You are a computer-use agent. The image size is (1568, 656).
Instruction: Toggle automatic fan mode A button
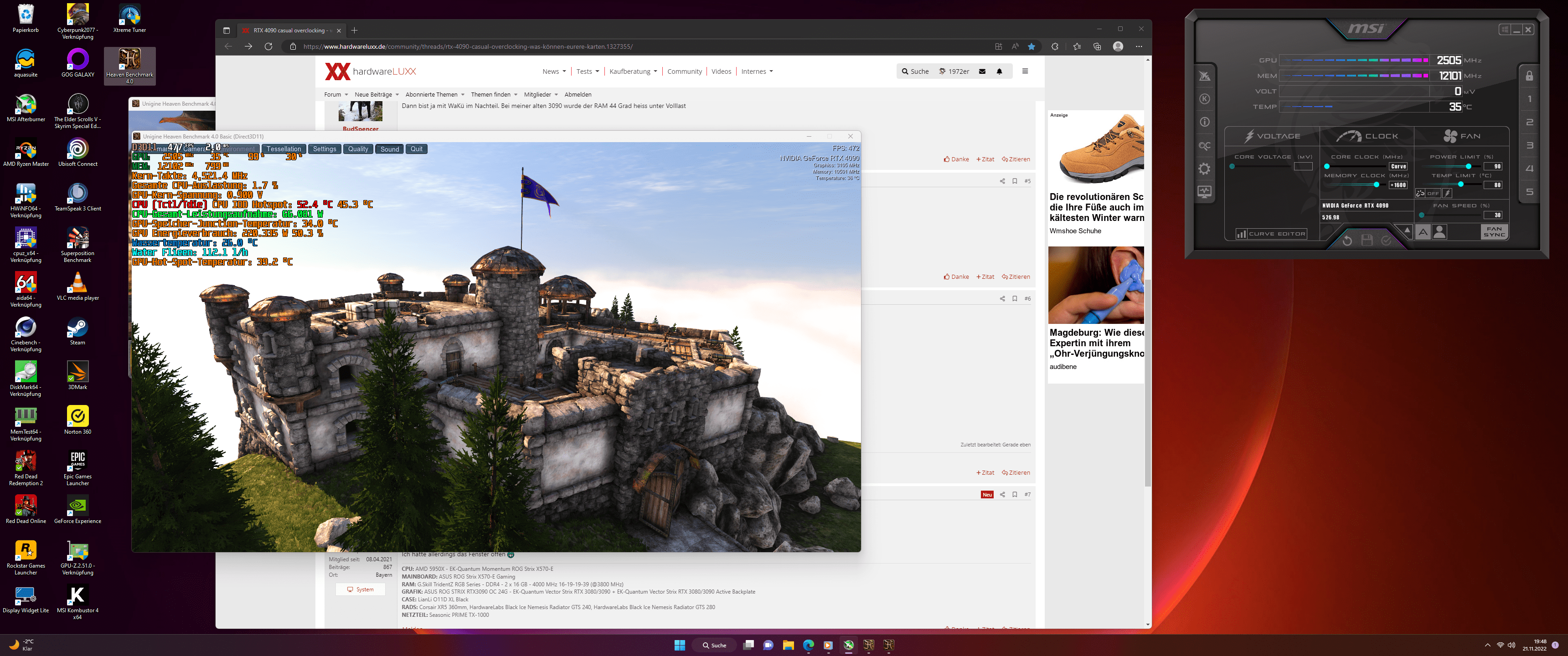coord(1423,232)
